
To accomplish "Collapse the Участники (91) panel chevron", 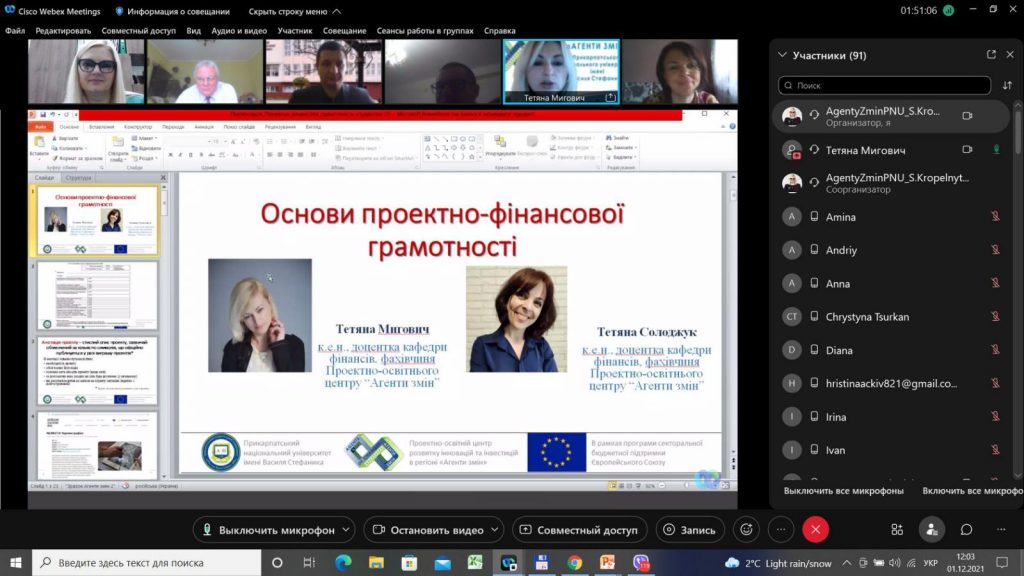I will 782,55.
